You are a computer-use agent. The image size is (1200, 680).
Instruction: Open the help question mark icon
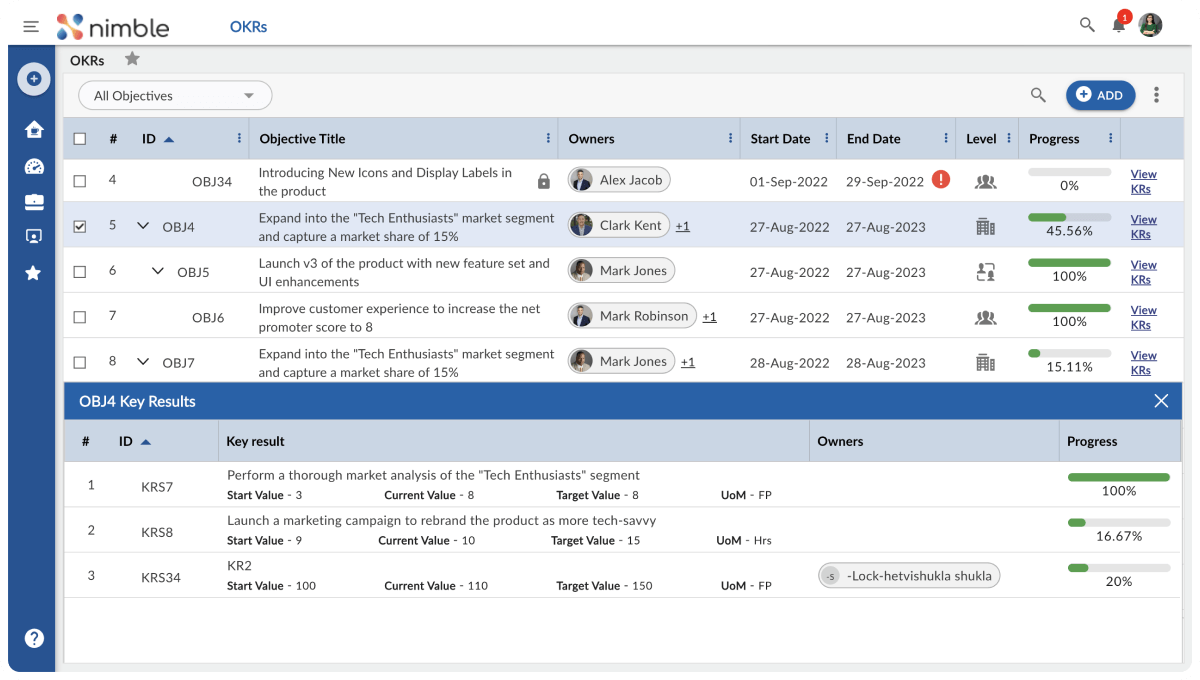(34, 638)
